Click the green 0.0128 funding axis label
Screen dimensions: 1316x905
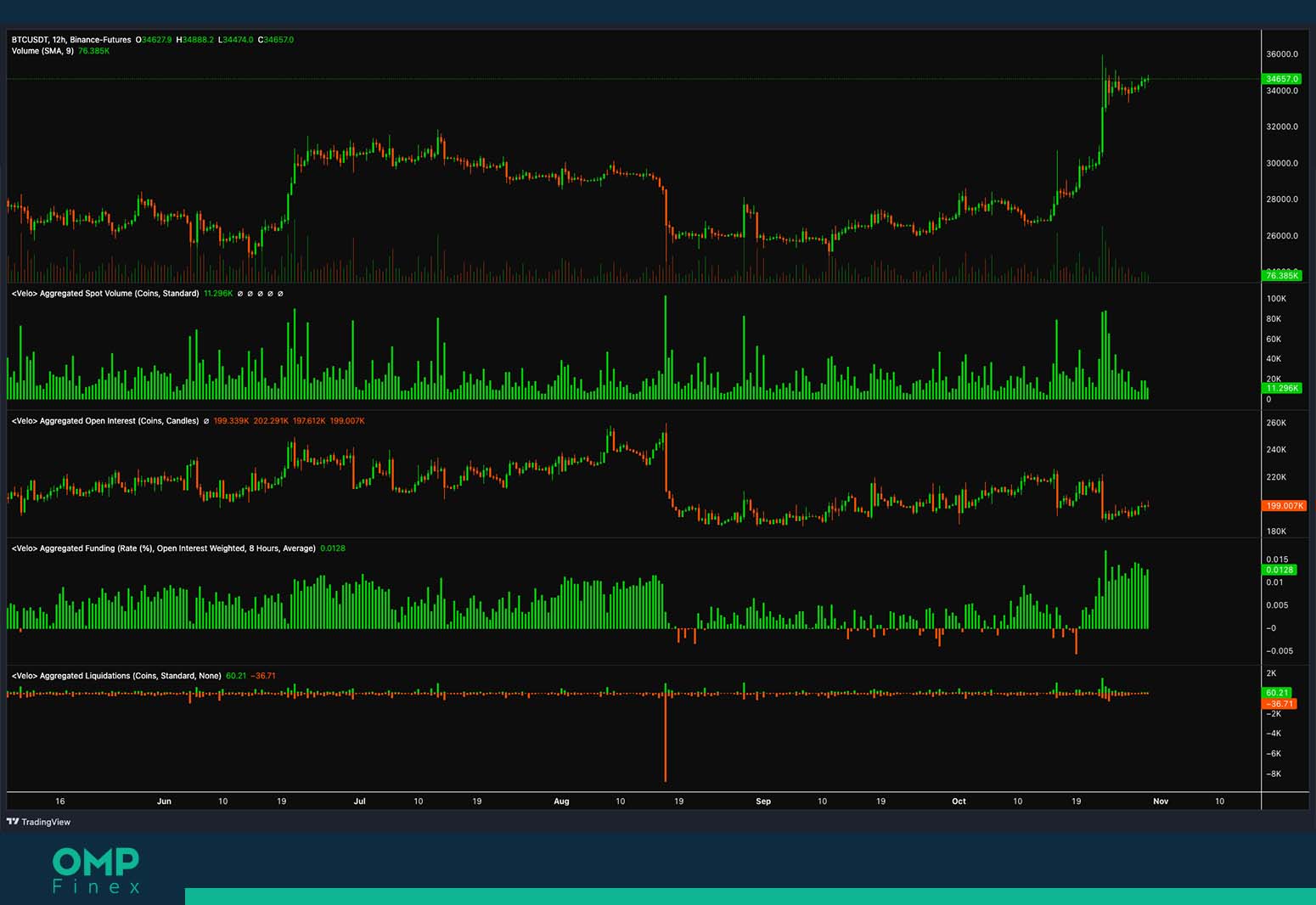click(x=1279, y=570)
